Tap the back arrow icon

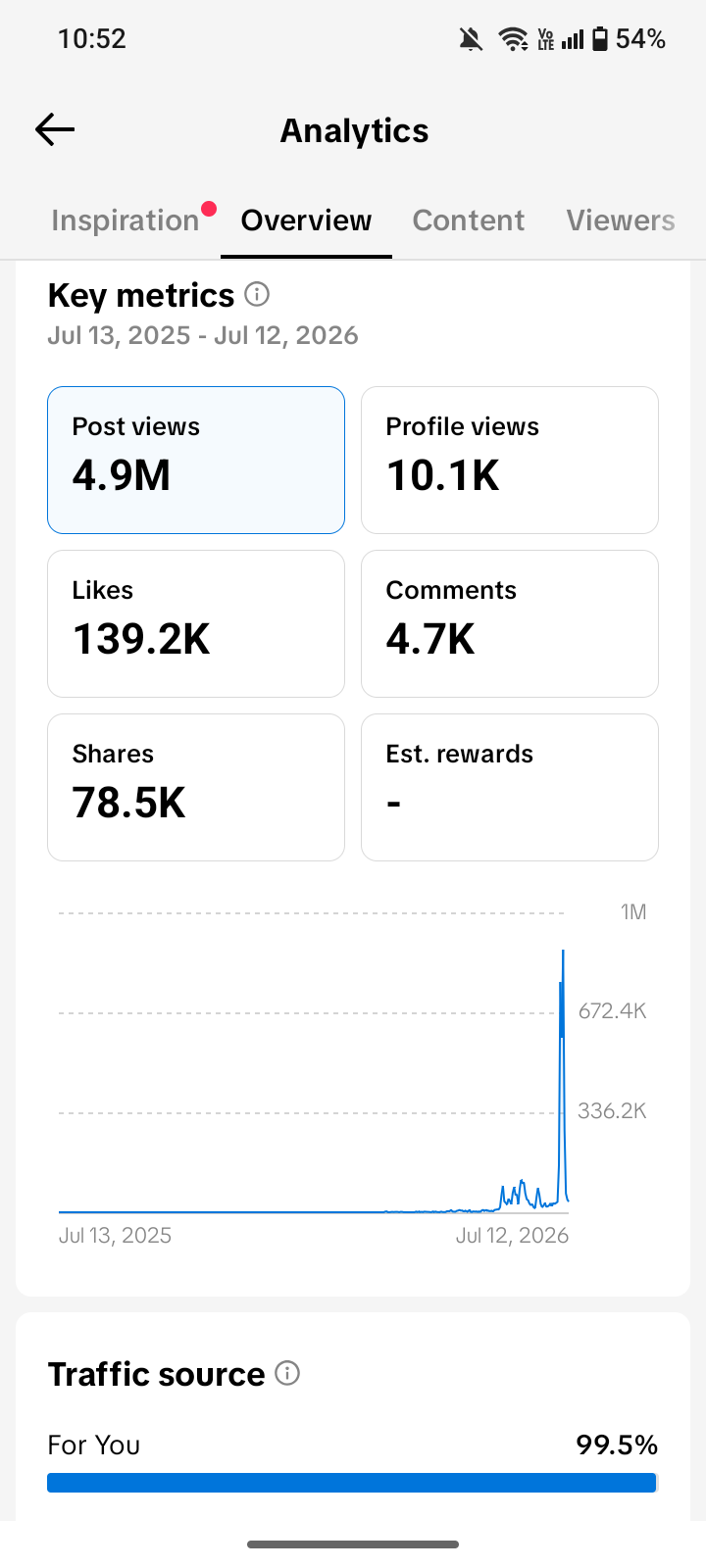(55, 129)
